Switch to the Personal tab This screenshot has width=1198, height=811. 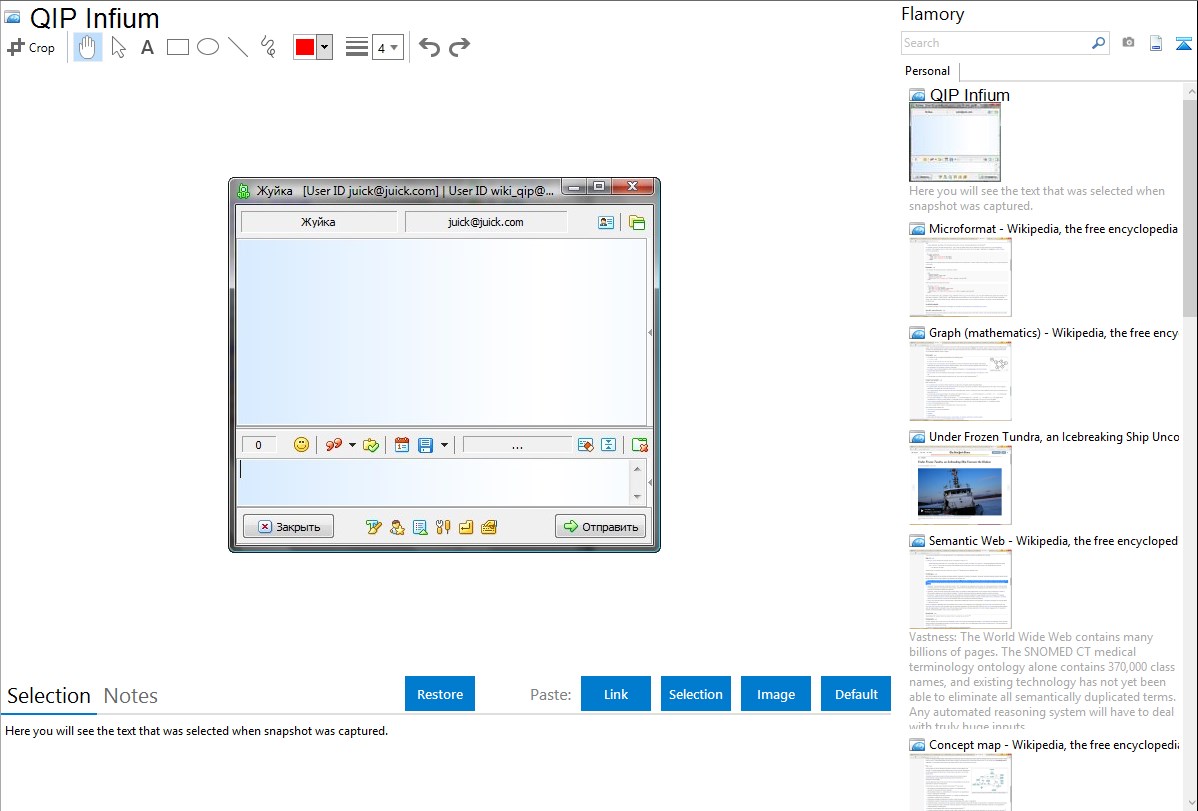point(928,71)
